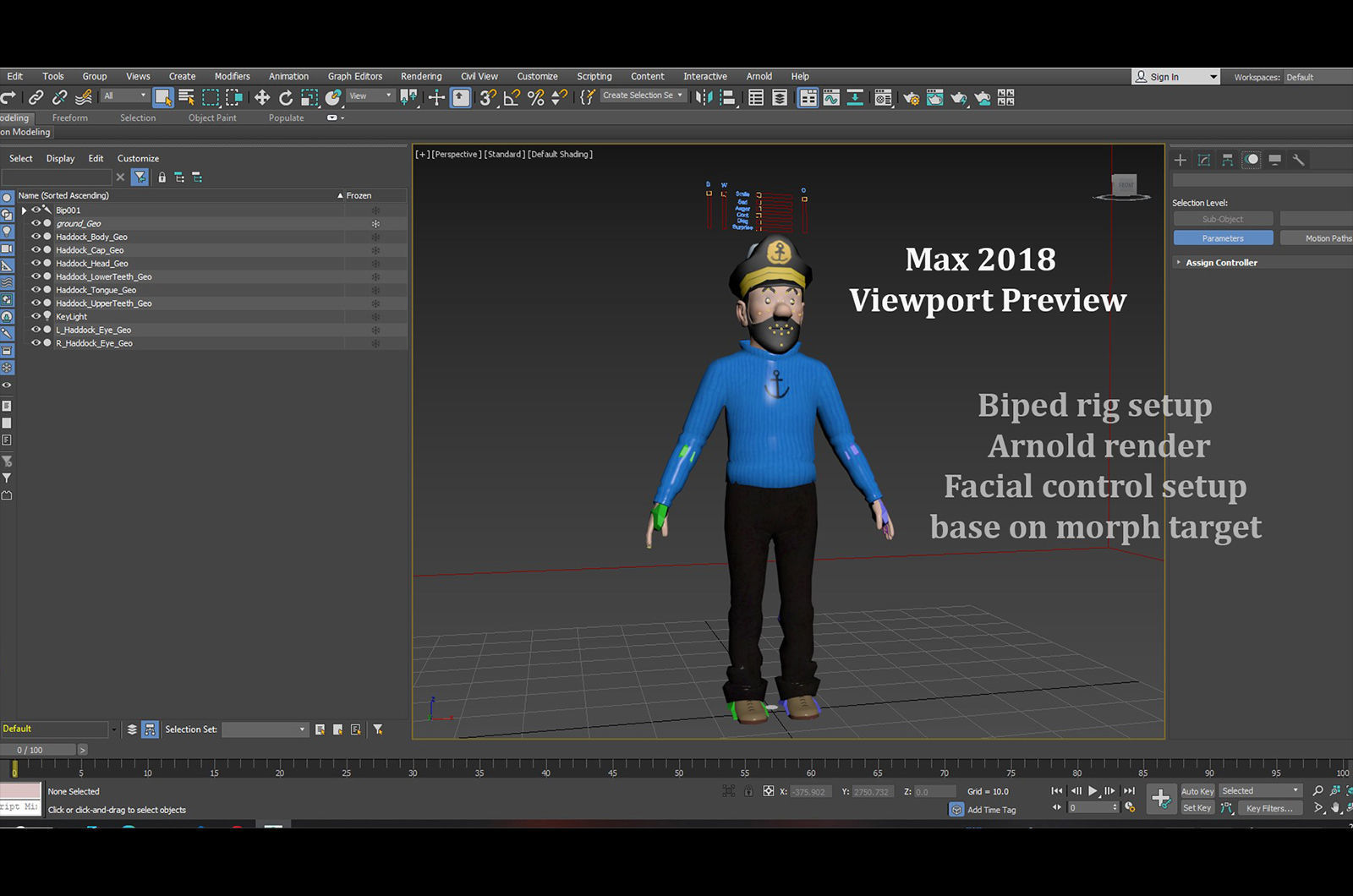The width and height of the screenshot is (1353, 896).
Task: Switch to the Object Paint ribbon tab
Action: [212, 118]
